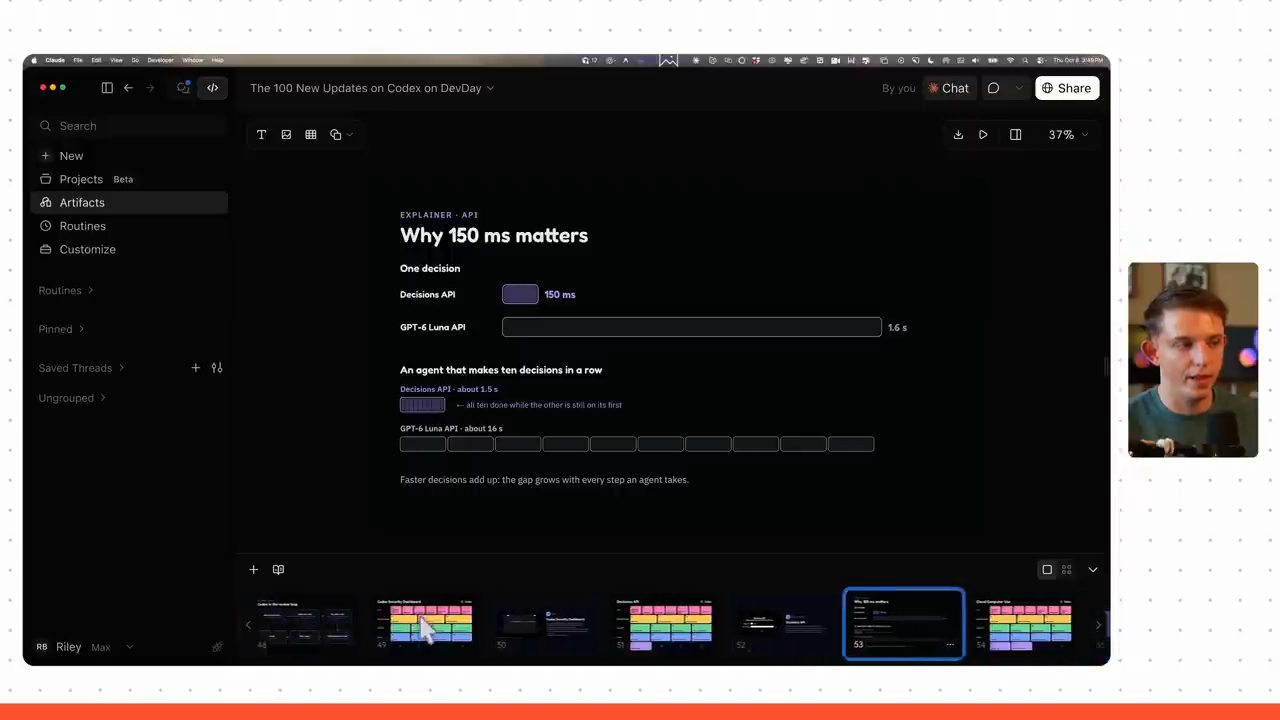Go back with the left arrow

coord(128,88)
